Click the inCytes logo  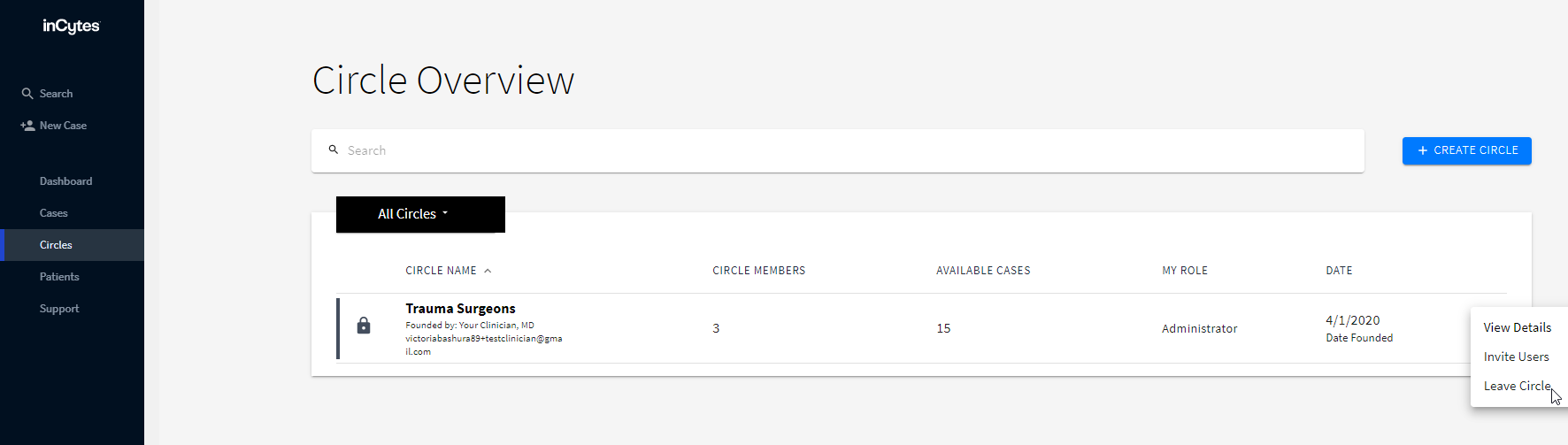(x=72, y=27)
